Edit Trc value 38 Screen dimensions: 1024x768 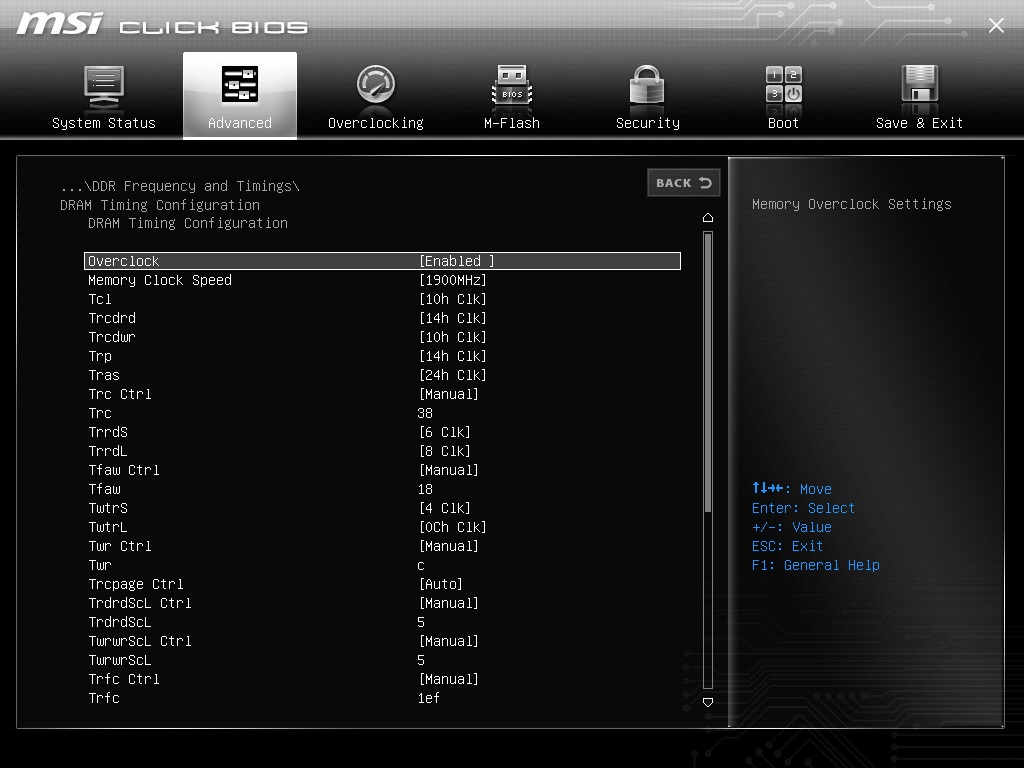coord(425,413)
